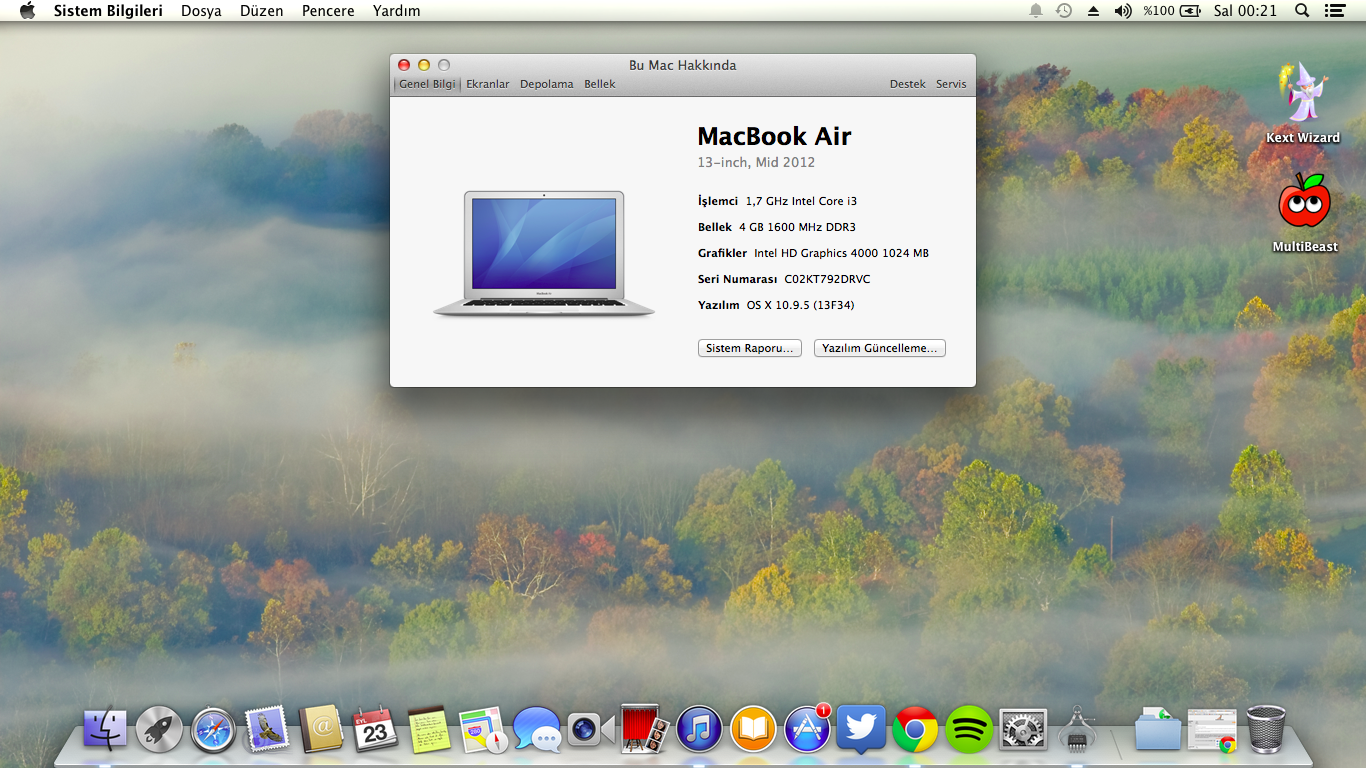Open iBooks orange book icon
This screenshot has height=768, width=1366.
point(753,730)
